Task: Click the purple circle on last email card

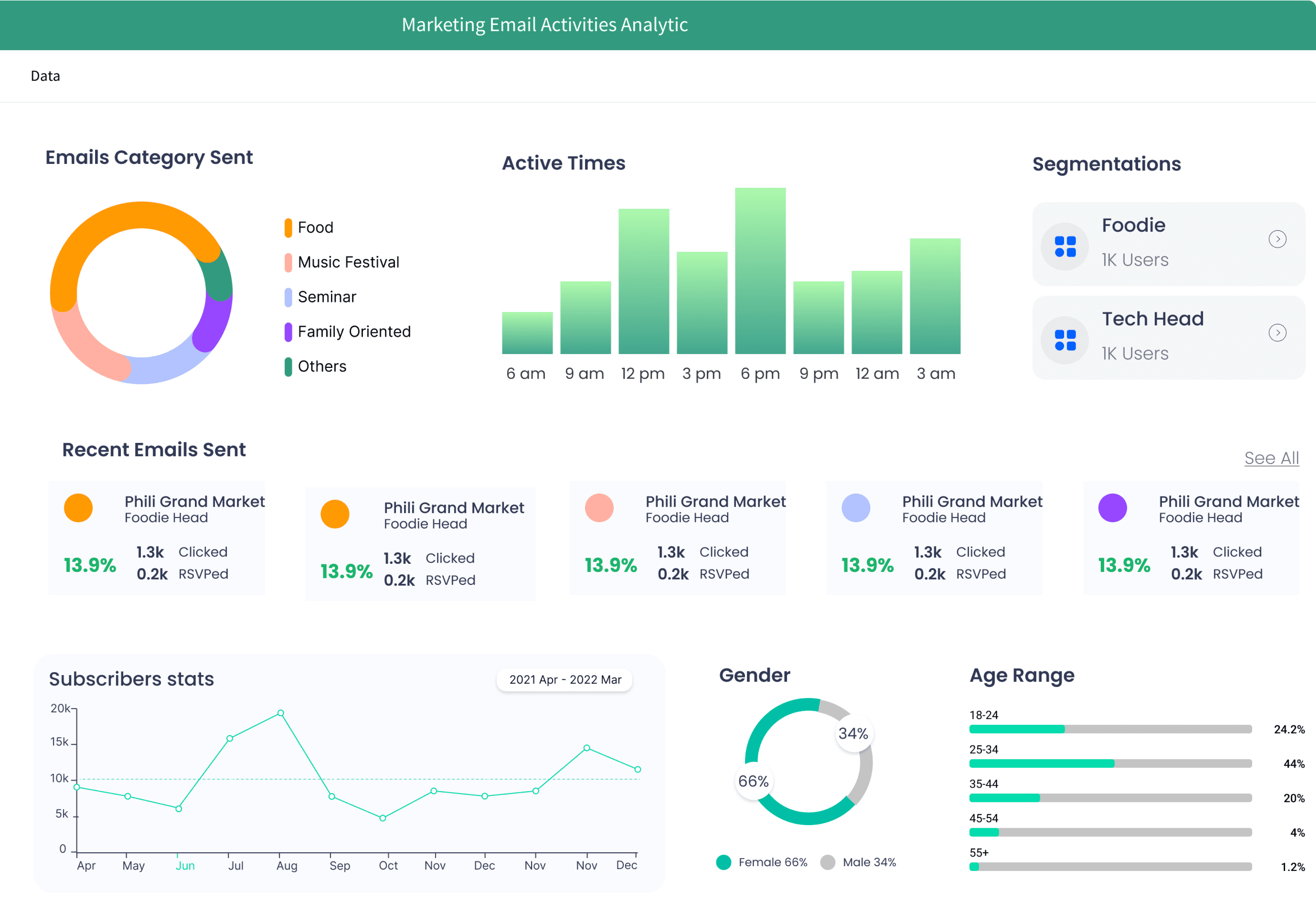Action: 1112,507
